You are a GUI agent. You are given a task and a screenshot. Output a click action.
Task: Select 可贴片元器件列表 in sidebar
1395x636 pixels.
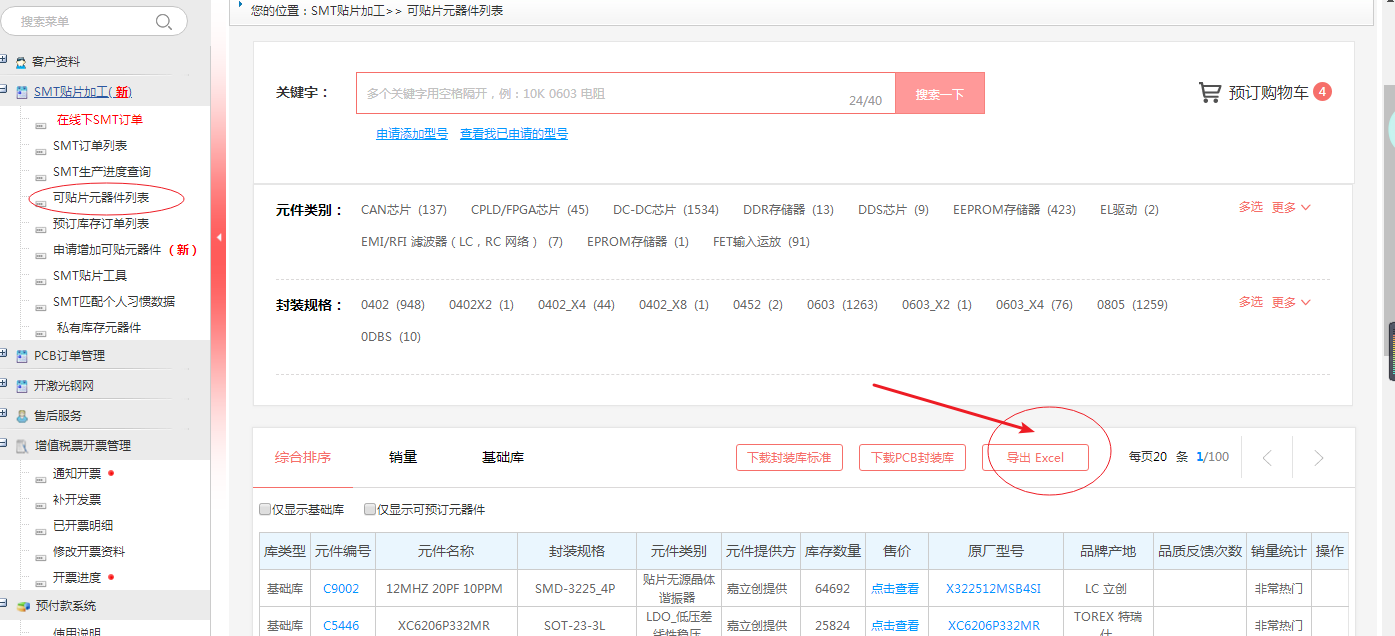101,198
